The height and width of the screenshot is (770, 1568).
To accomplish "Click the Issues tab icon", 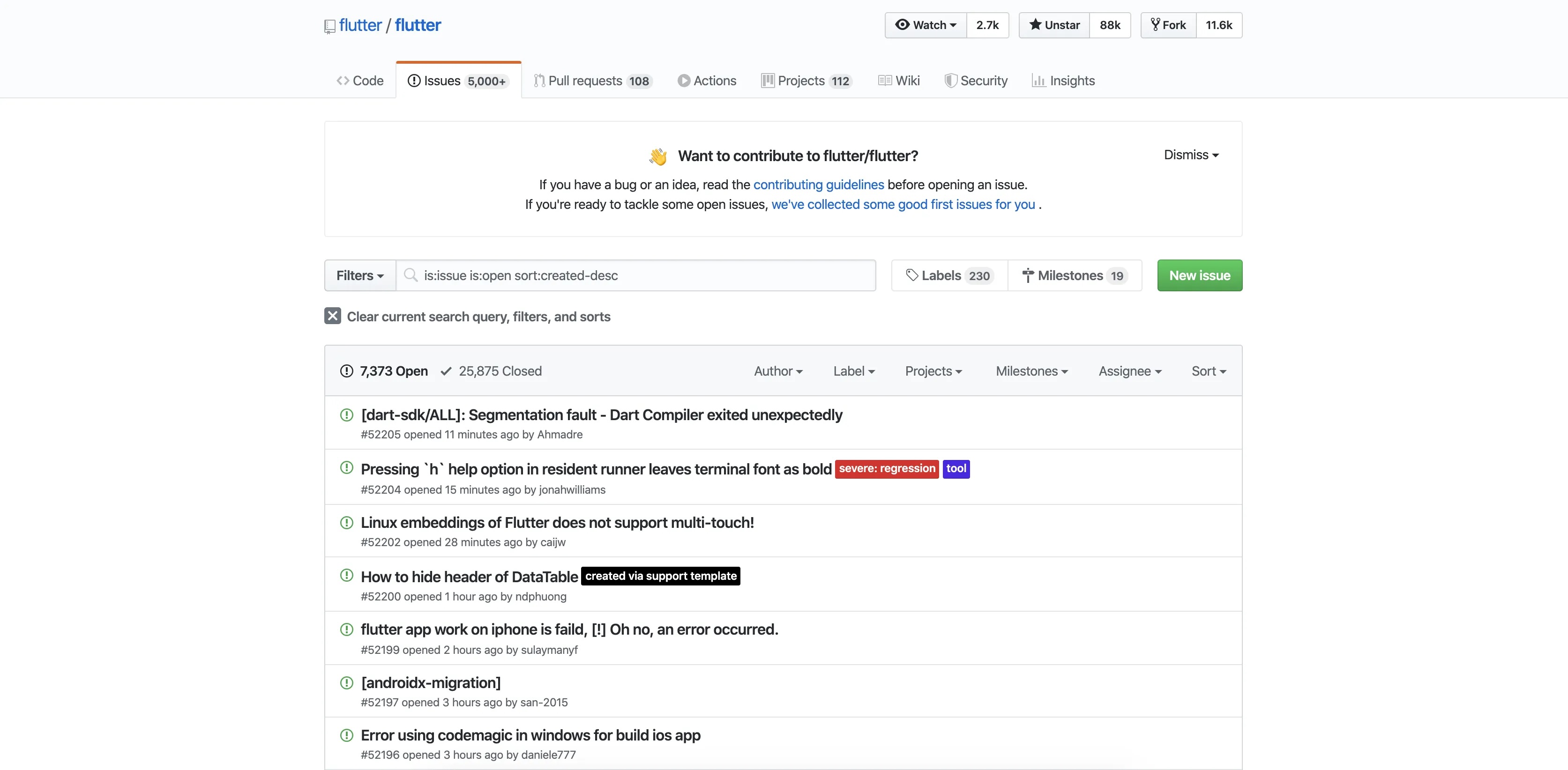I will coord(413,80).
